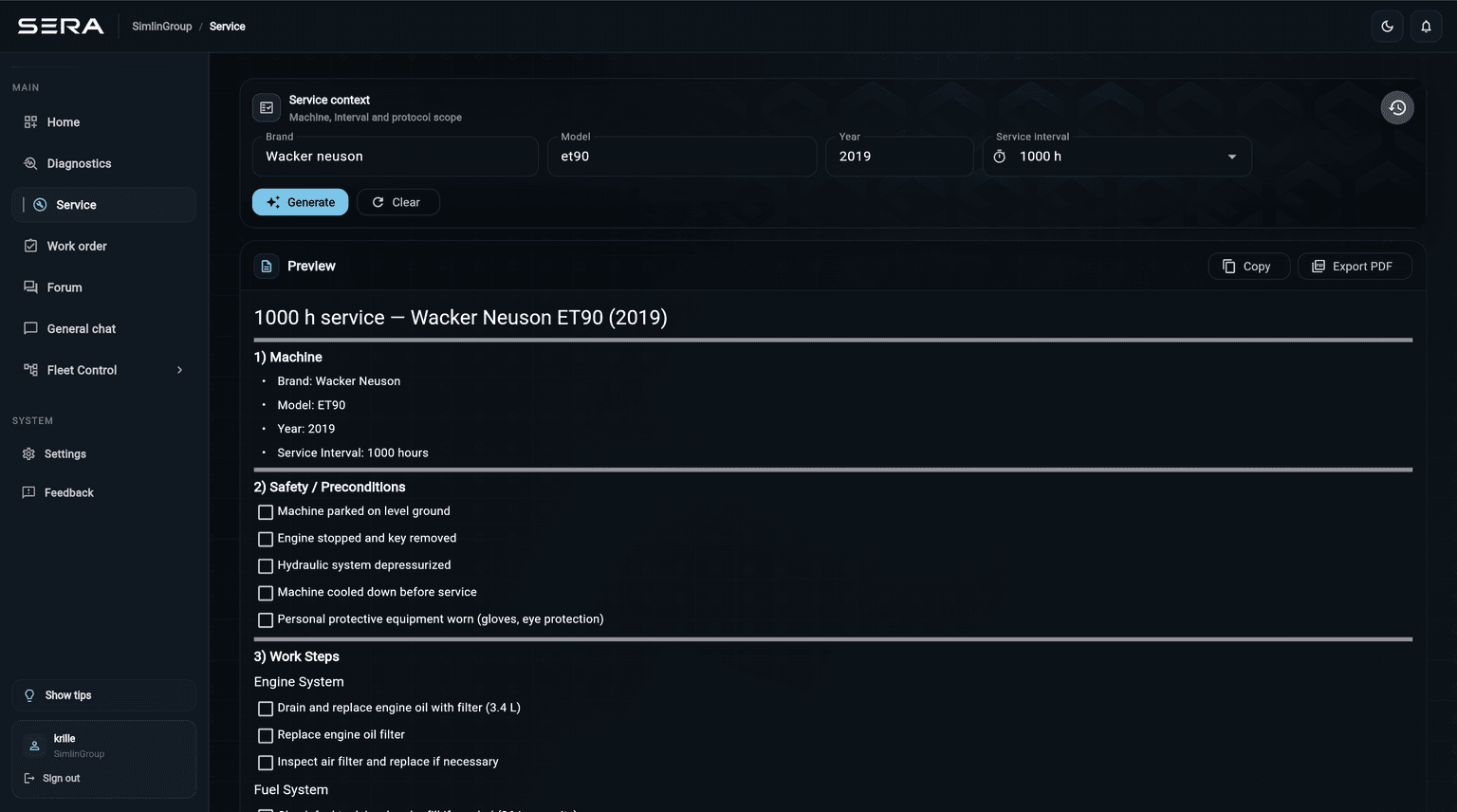1457x812 pixels.
Task: Click 'Fuel System' subheading
Action: pos(291,790)
